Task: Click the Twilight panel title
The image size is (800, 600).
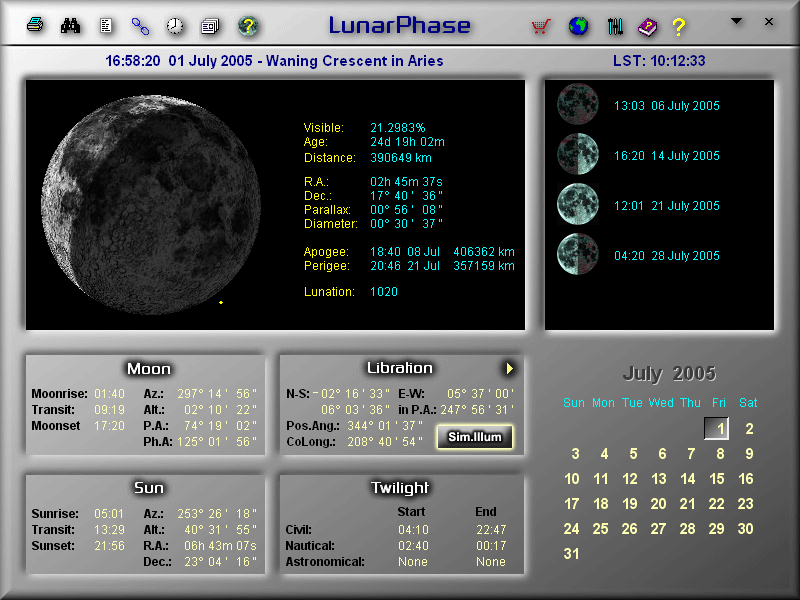Action: (399, 488)
